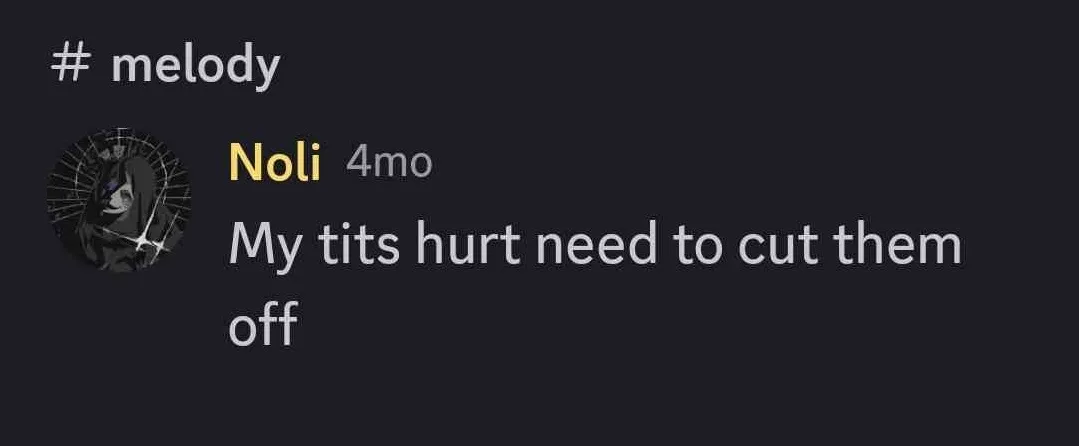This screenshot has width=1079, height=446.
Task: Click the message starting with "My tits hurt"
Action: (x=594, y=246)
